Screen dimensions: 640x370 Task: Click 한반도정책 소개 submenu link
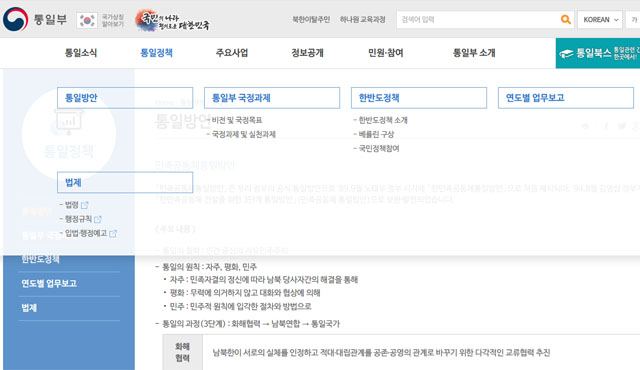click(x=383, y=120)
